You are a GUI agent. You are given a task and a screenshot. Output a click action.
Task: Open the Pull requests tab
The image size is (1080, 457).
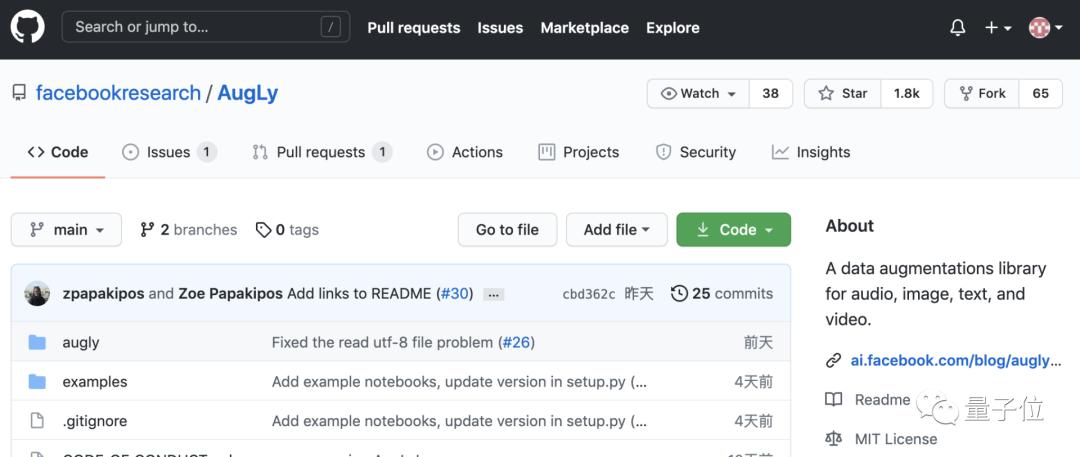[x=322, y=152]
